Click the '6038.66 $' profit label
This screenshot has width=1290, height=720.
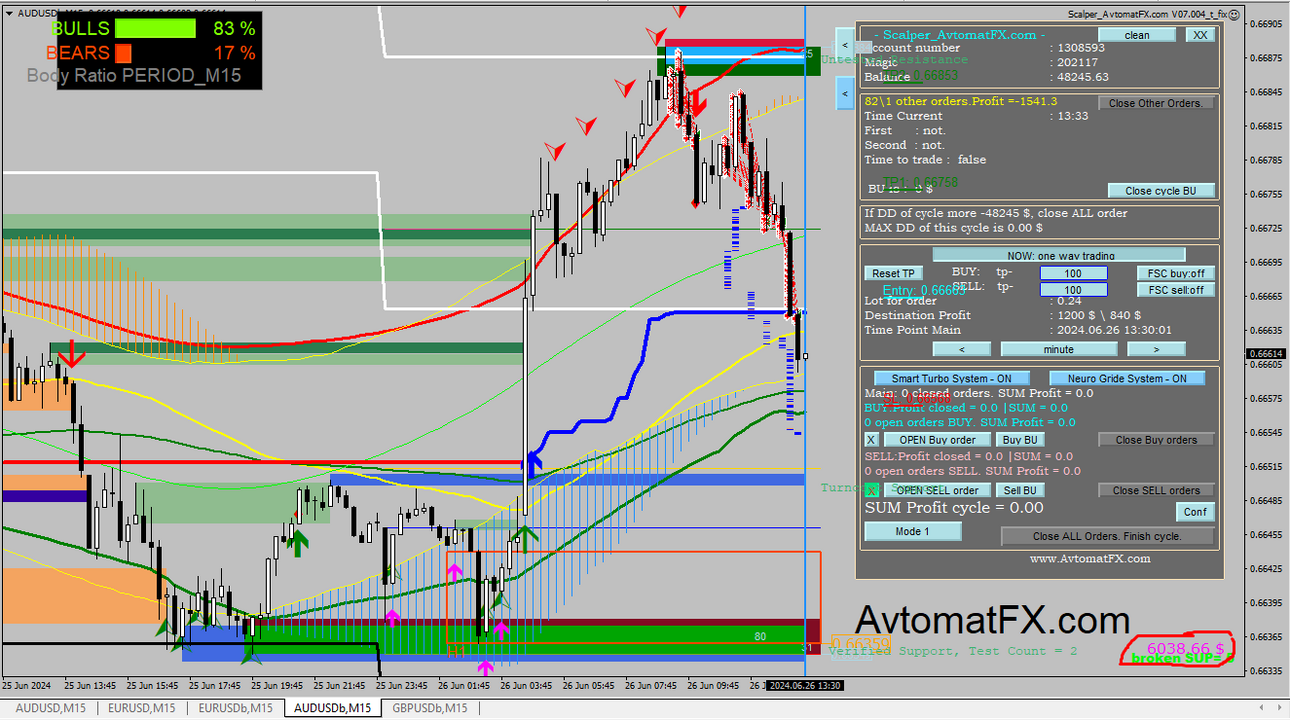tap(1185, 648)
